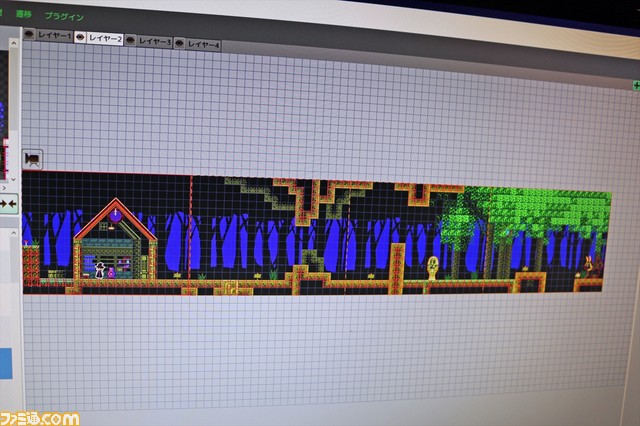Select the レイヤー2 tab

click(x=105, y=39)
